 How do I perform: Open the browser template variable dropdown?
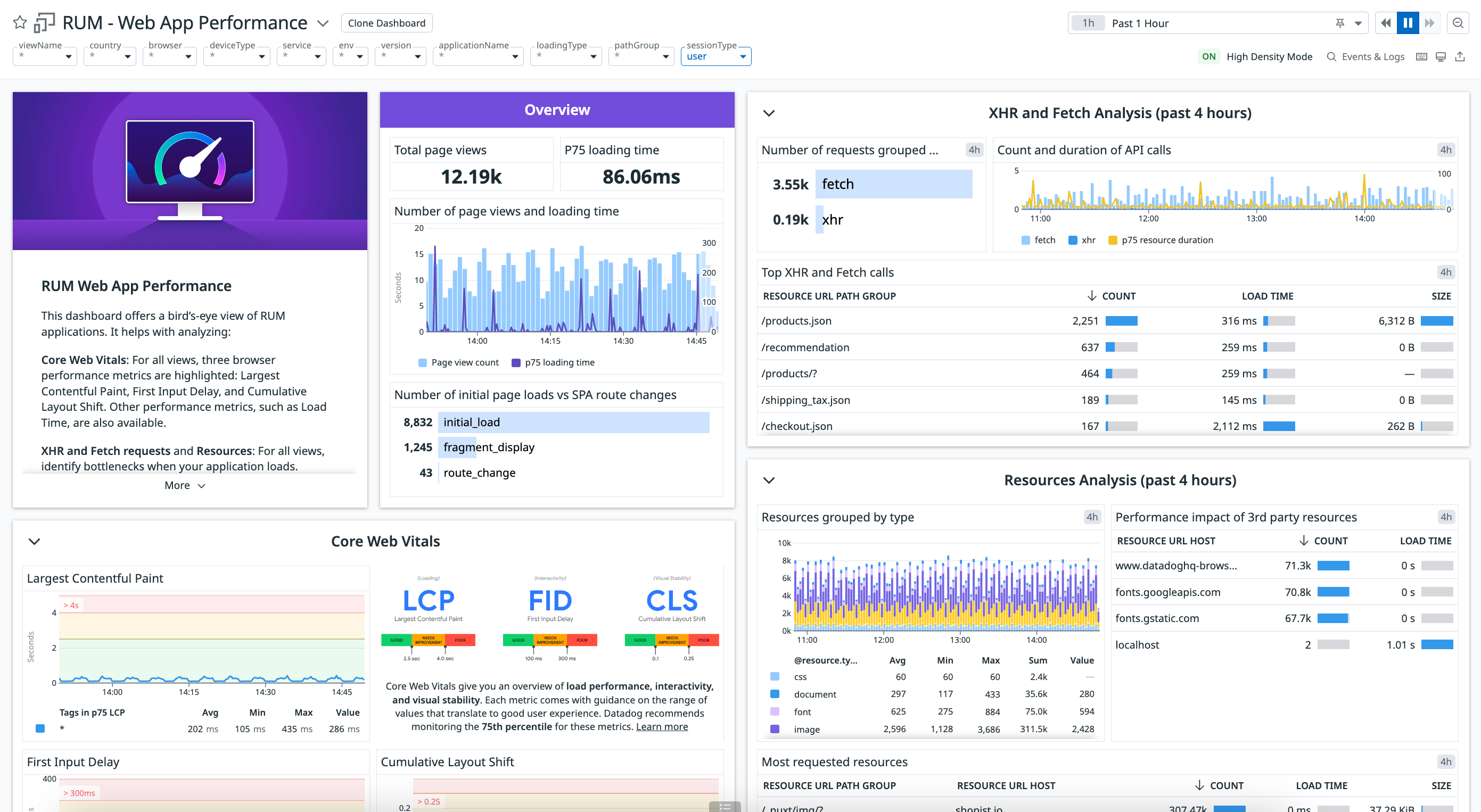point(188,56)
